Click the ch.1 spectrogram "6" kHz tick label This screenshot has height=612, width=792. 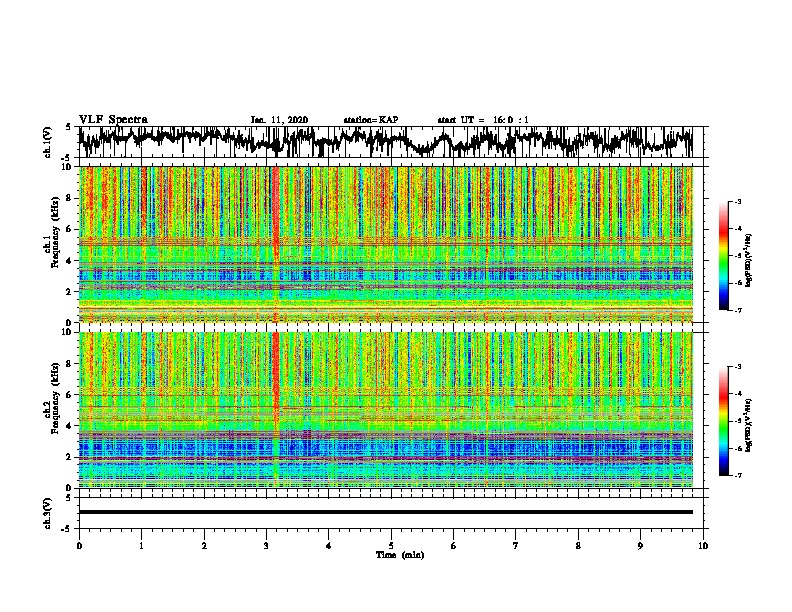pyautogui.click(x=70, y=229)
